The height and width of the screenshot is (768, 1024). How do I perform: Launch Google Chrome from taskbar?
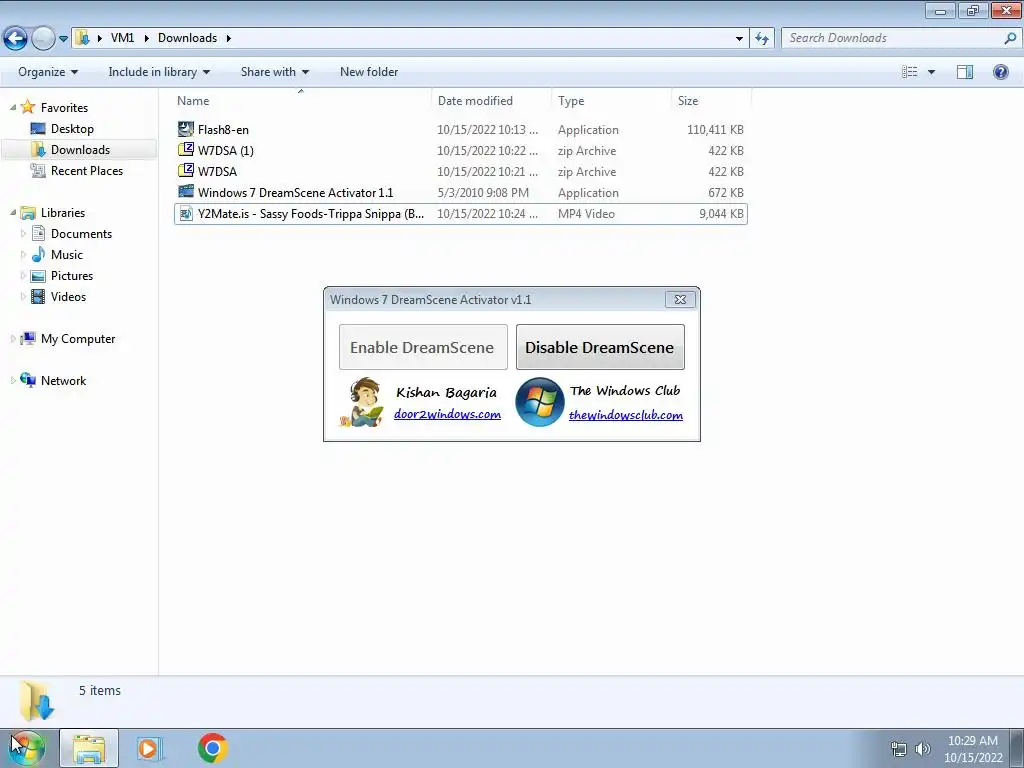(212, 748)
